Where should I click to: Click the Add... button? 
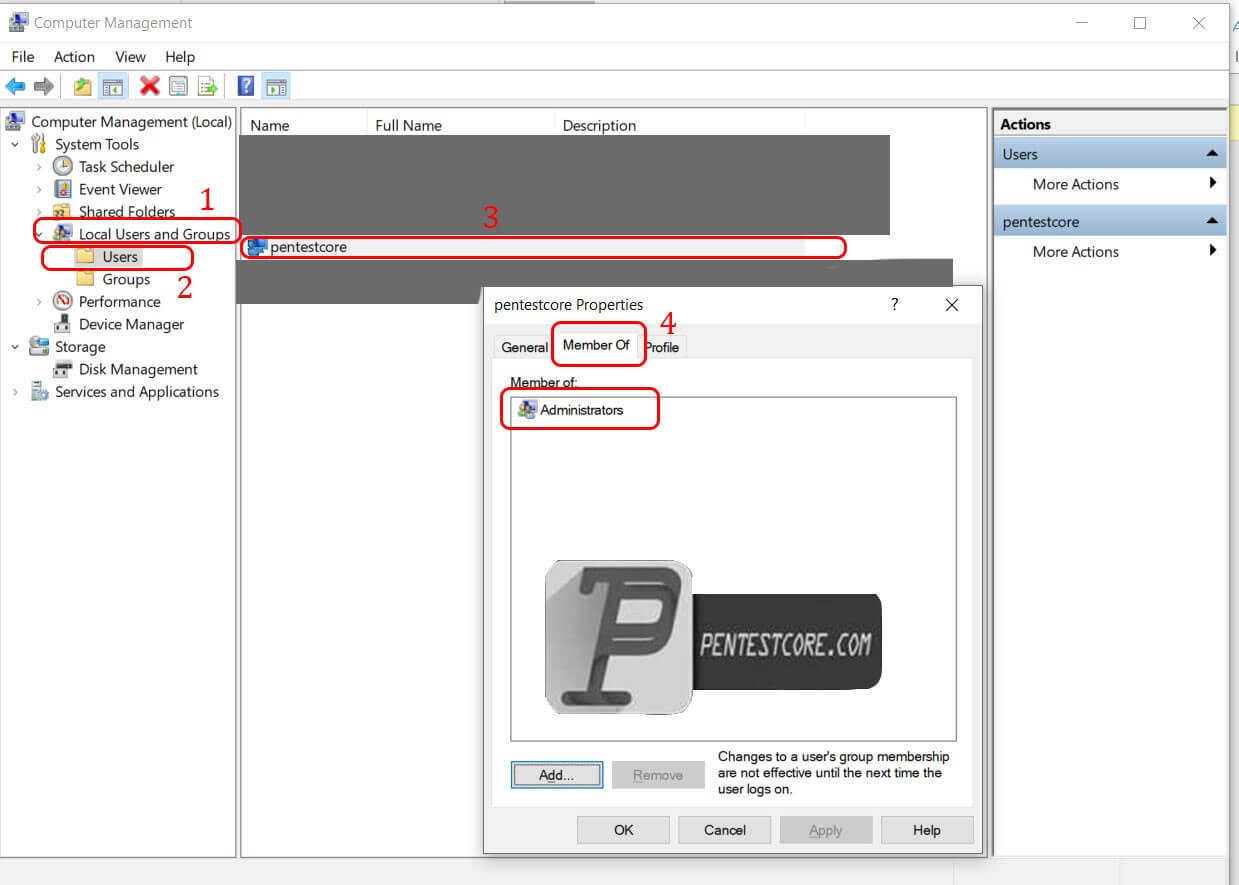click(557, 775)
